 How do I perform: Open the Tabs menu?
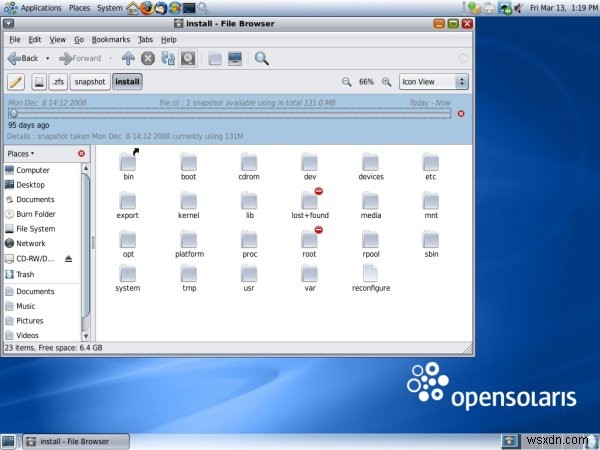pyautogui.click(x=145, y=40)
